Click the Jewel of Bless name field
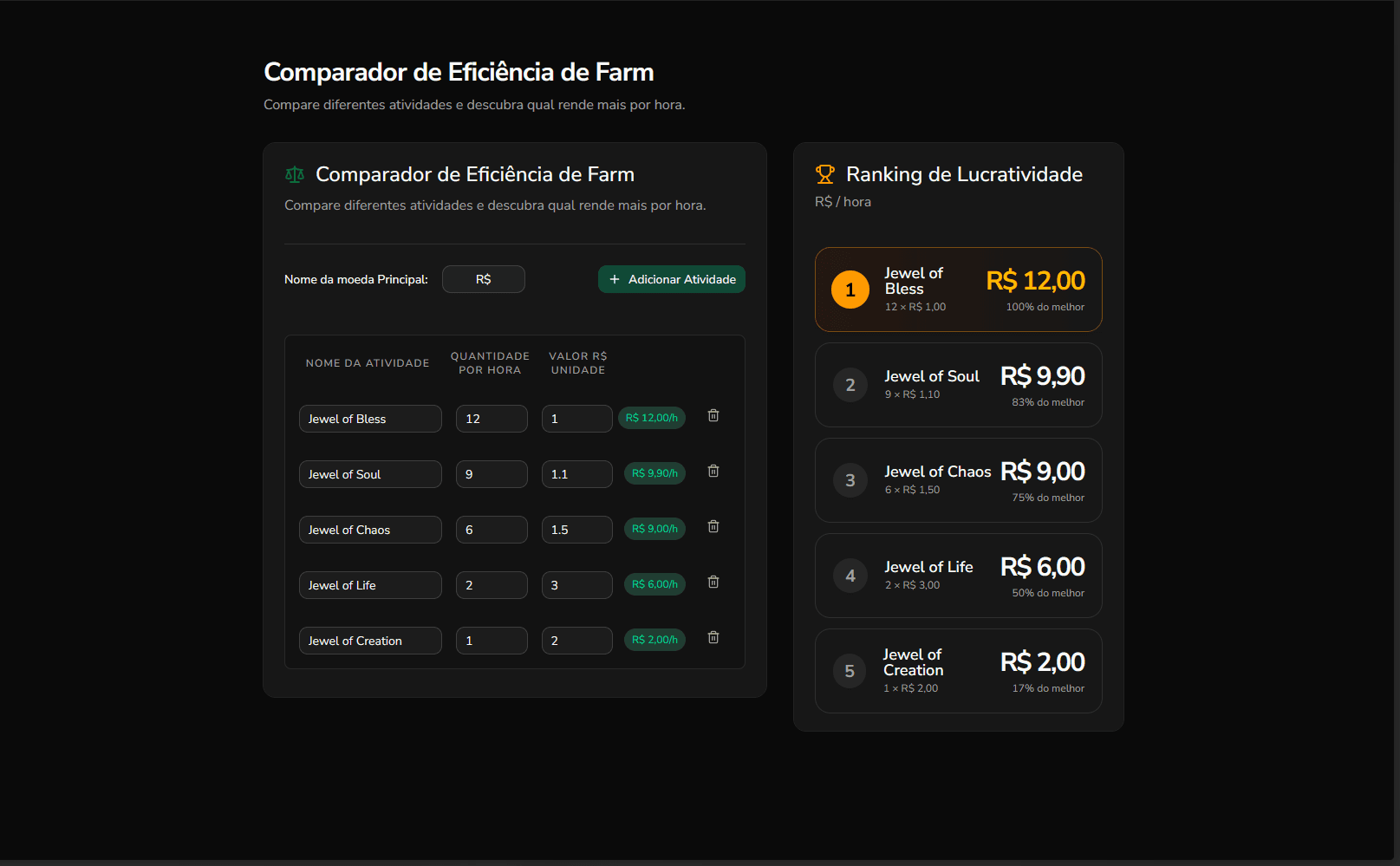The image size is (1400, 866). 370,419
